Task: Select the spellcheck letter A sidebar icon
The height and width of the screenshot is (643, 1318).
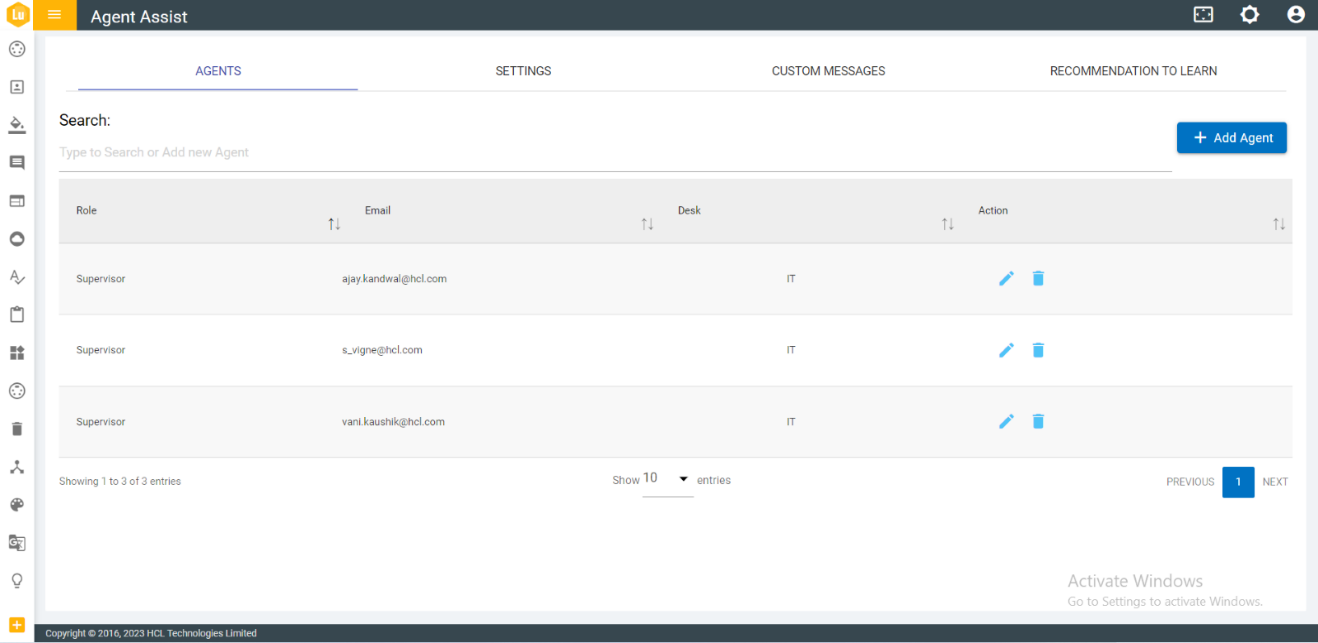Action: point(17,277)
